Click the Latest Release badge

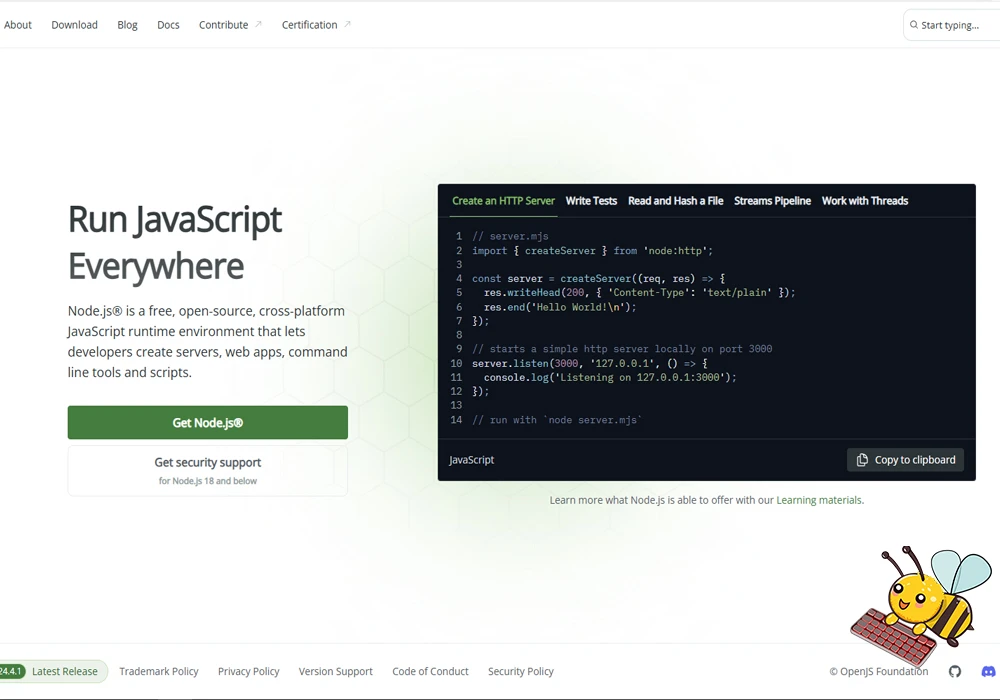tap(52, 671)
